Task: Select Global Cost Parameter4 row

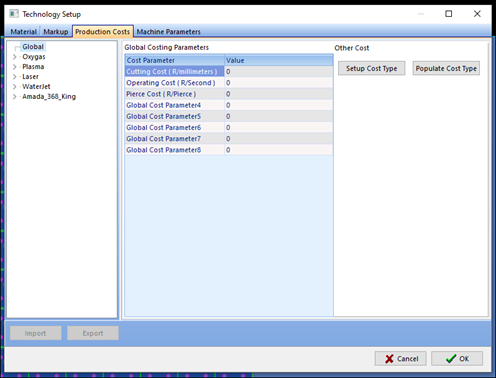Action: pyautogui.click(x=229, y=105)
